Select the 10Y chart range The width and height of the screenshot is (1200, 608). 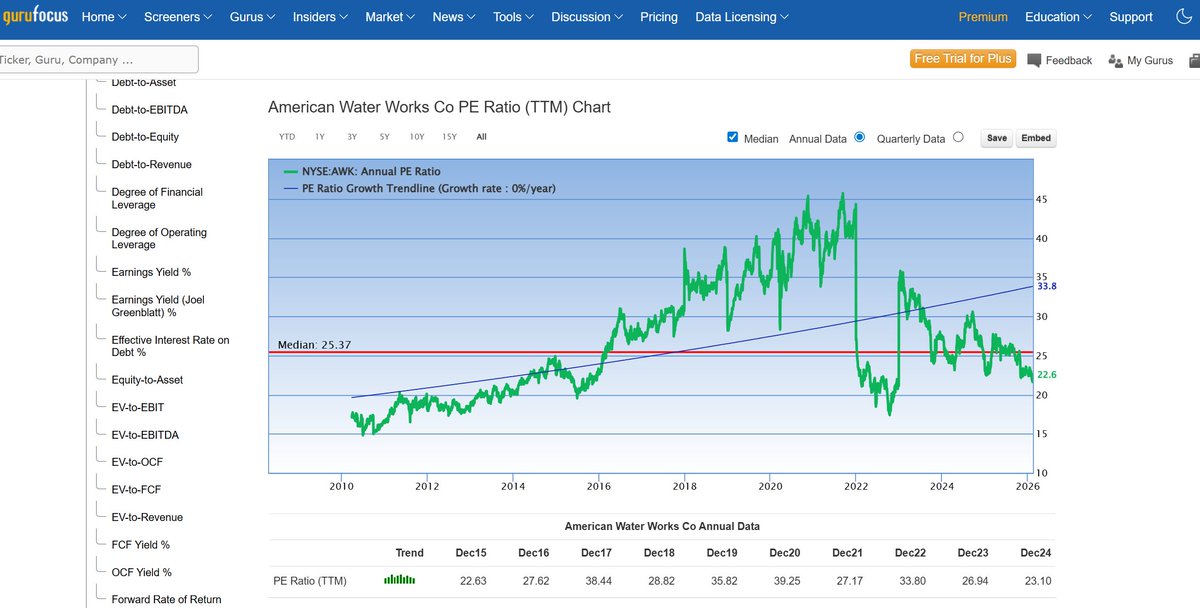[417, 137]
